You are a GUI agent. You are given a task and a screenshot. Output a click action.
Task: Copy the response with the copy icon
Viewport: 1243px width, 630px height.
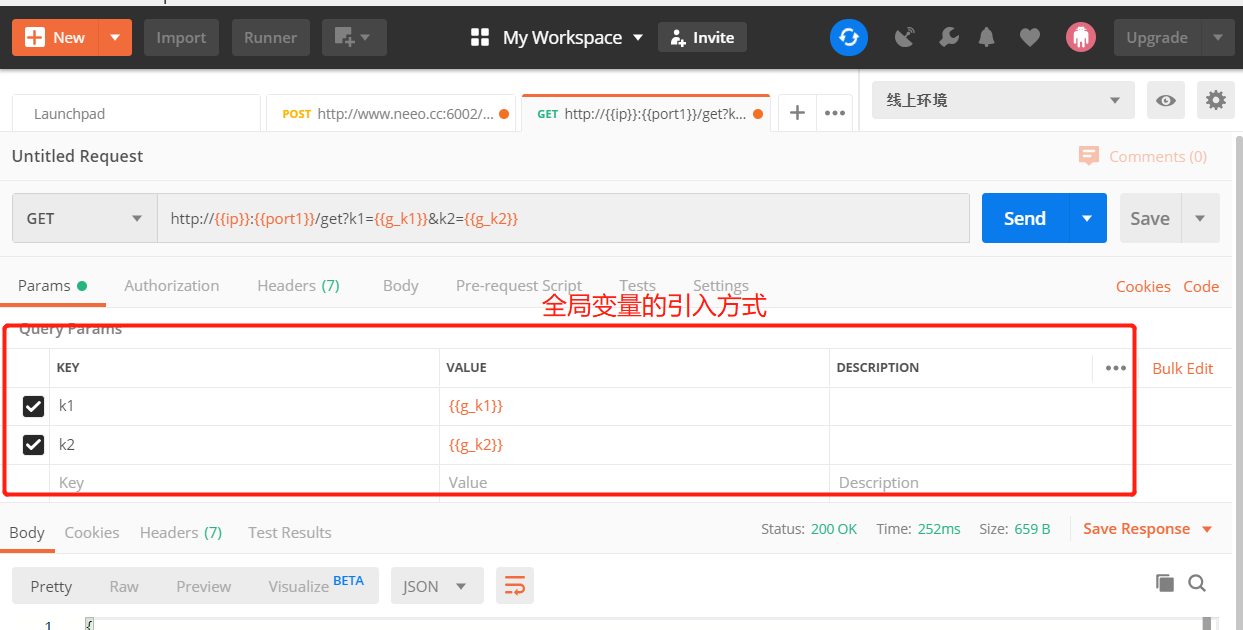click(1164, 583)
